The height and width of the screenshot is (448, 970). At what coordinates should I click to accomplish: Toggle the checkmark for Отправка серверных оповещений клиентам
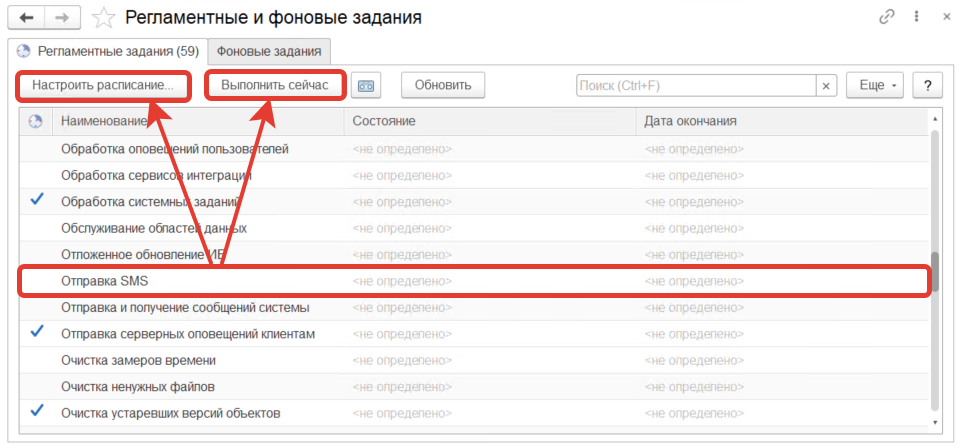(37, 331)
